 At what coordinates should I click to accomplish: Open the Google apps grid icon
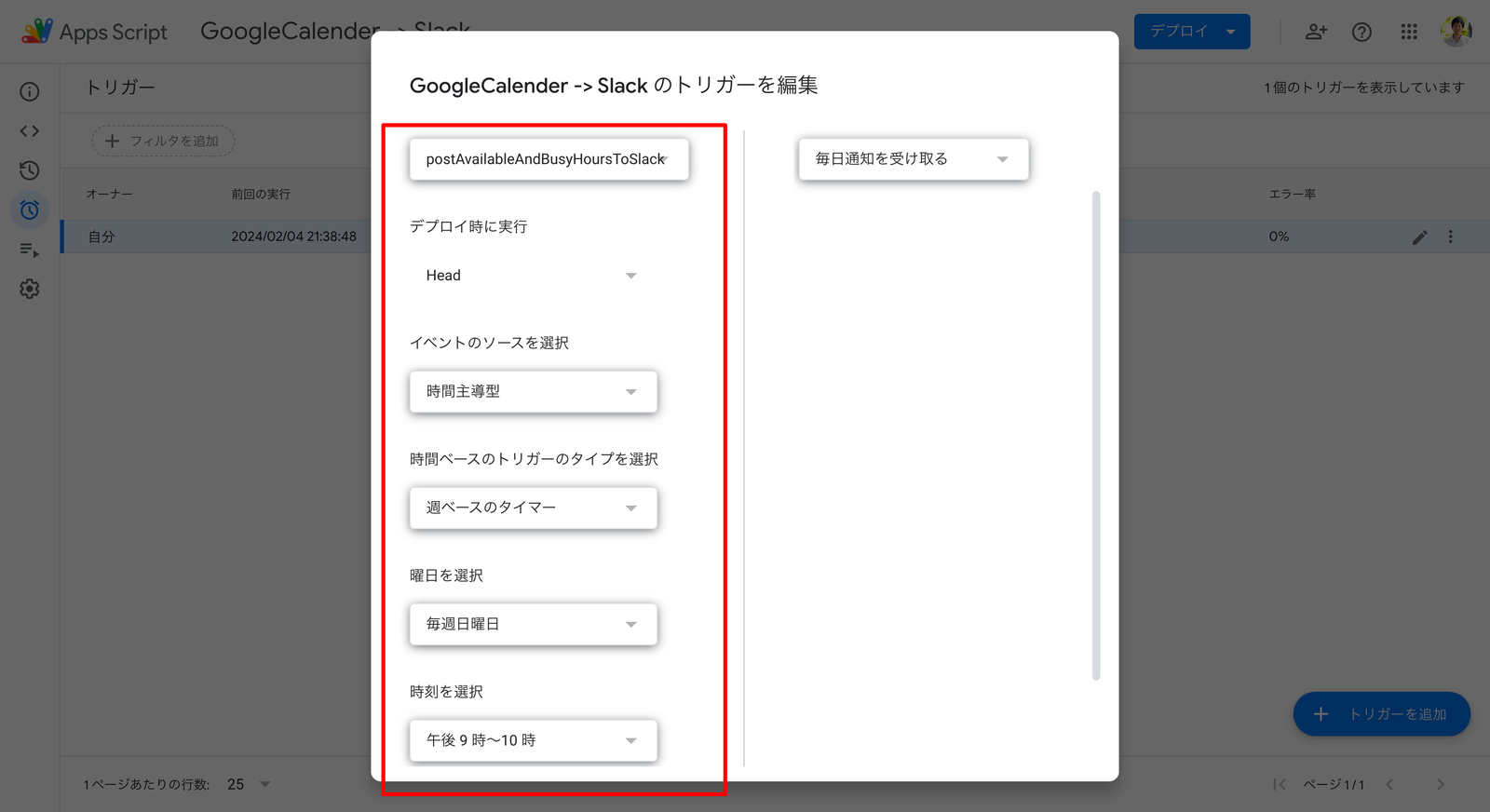pos(1409,32)
